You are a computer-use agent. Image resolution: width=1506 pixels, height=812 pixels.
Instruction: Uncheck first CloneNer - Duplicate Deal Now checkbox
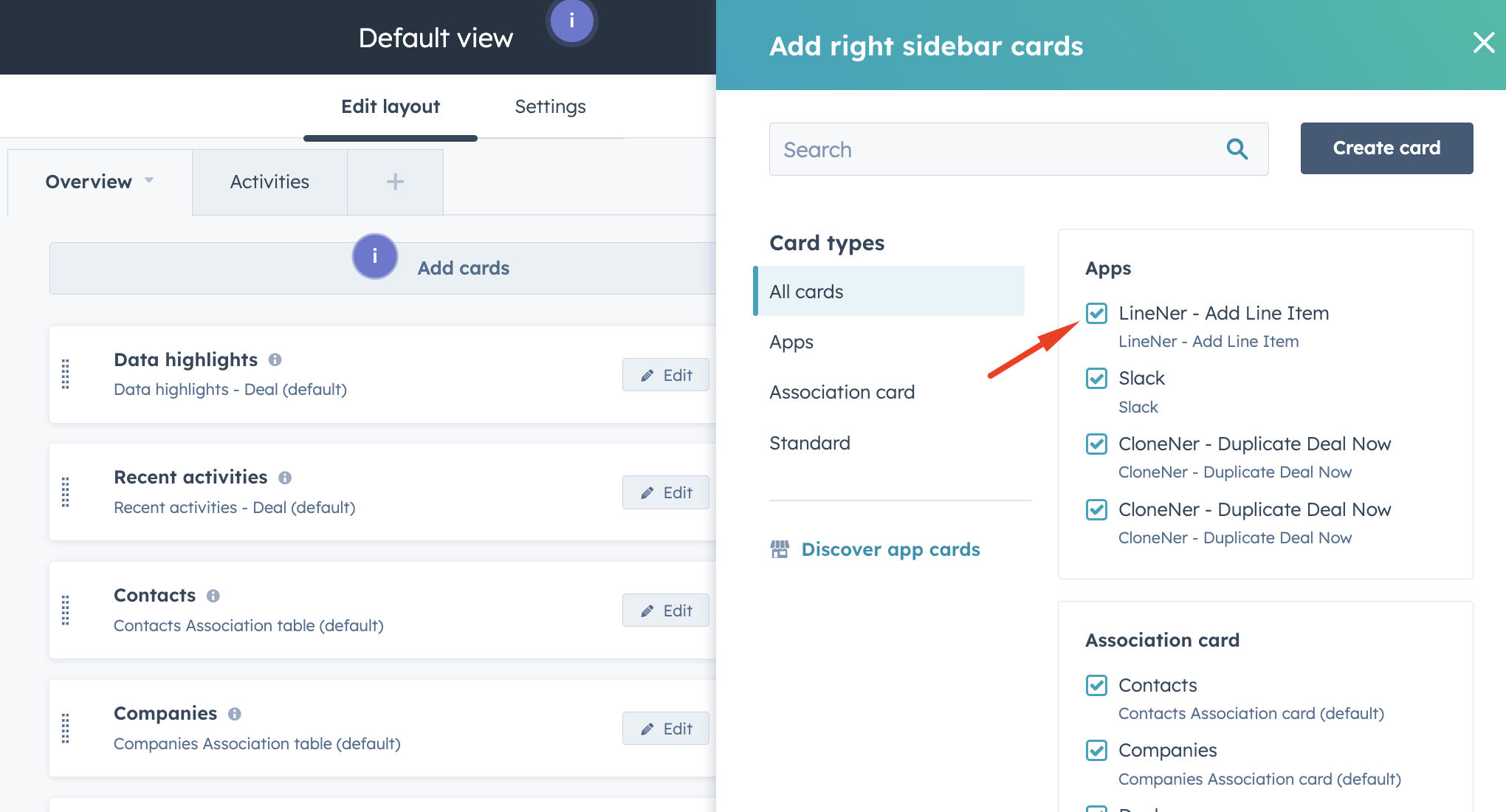[1096, 444]
